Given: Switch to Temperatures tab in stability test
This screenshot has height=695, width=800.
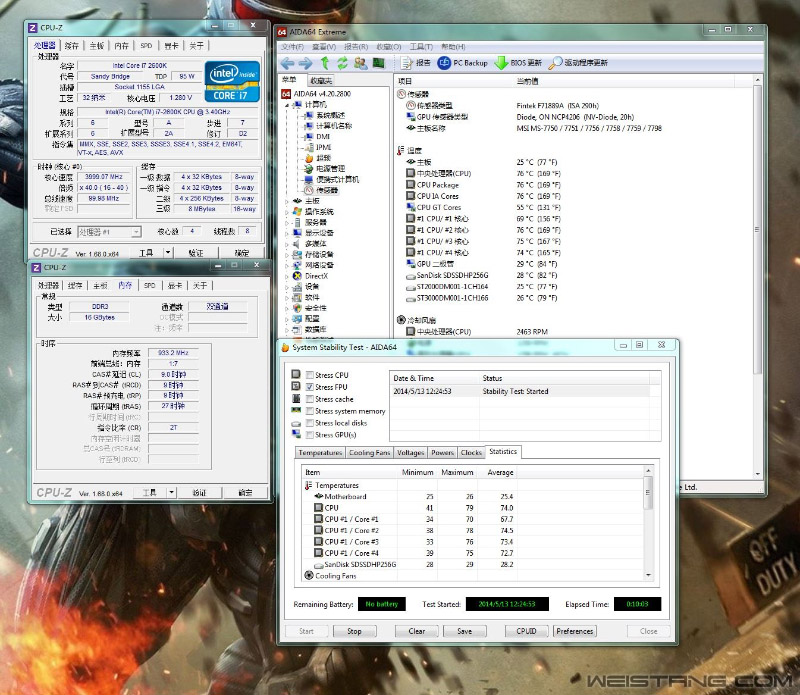Looking at the screenshot, I should click(320, 453).
